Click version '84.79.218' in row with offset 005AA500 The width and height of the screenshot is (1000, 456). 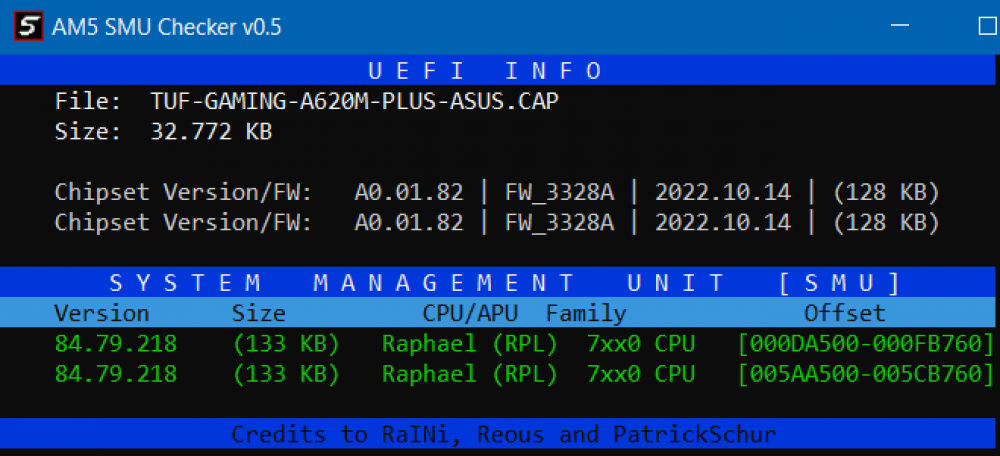point(115,374)
